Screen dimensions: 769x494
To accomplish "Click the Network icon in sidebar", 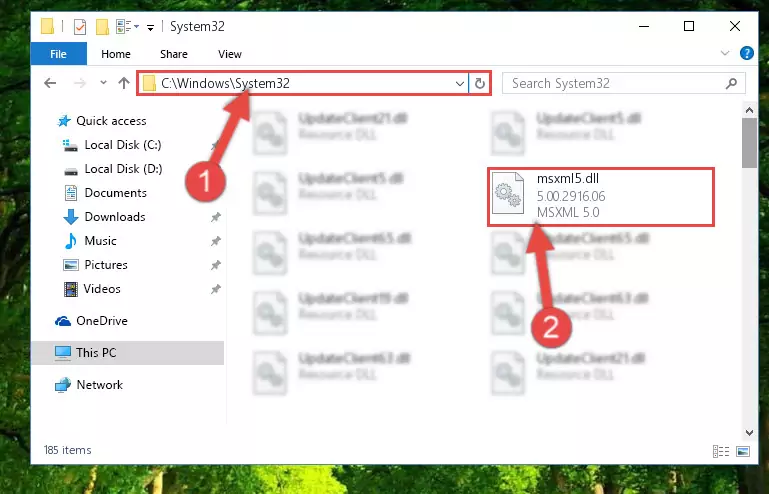I will 63,385.
